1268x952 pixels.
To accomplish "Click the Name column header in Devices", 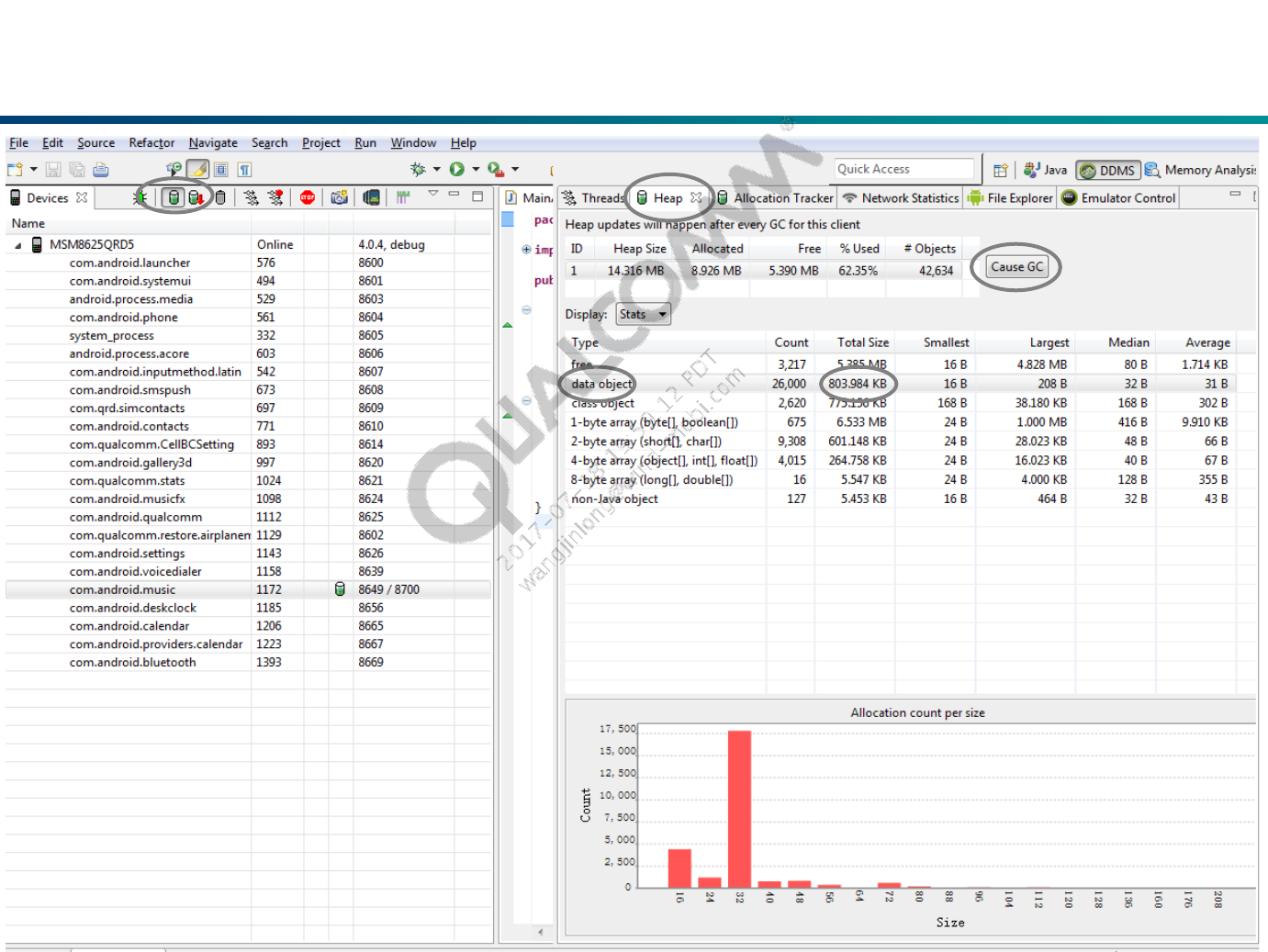I will (x=129, y=223).
